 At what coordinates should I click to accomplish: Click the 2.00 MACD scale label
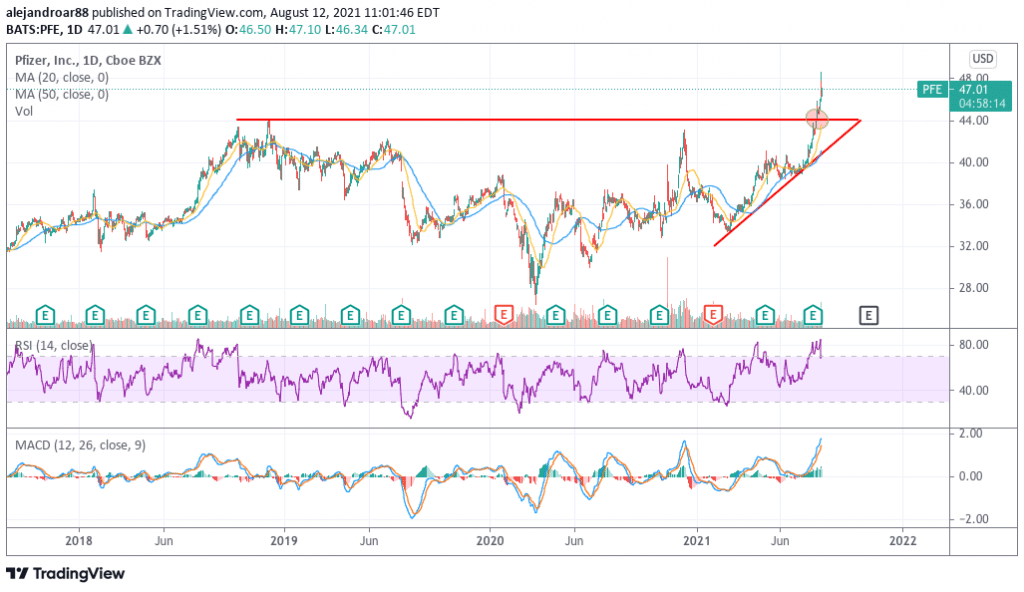click(x=970, y=433)
